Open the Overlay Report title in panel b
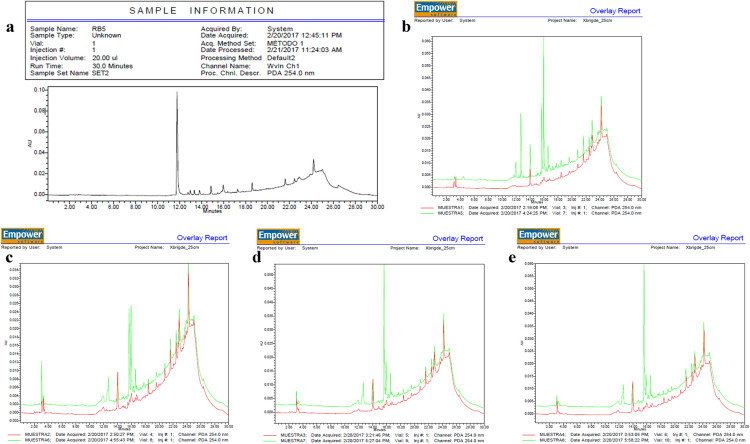The width and height of the screenshot is (750, 444). click(x=716, y=12)
